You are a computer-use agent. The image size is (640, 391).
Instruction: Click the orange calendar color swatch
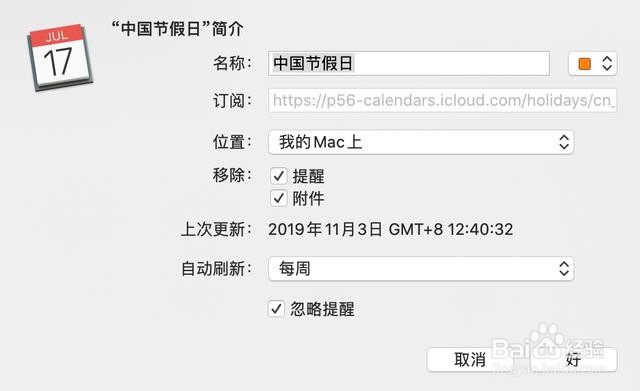coord(584,64)
